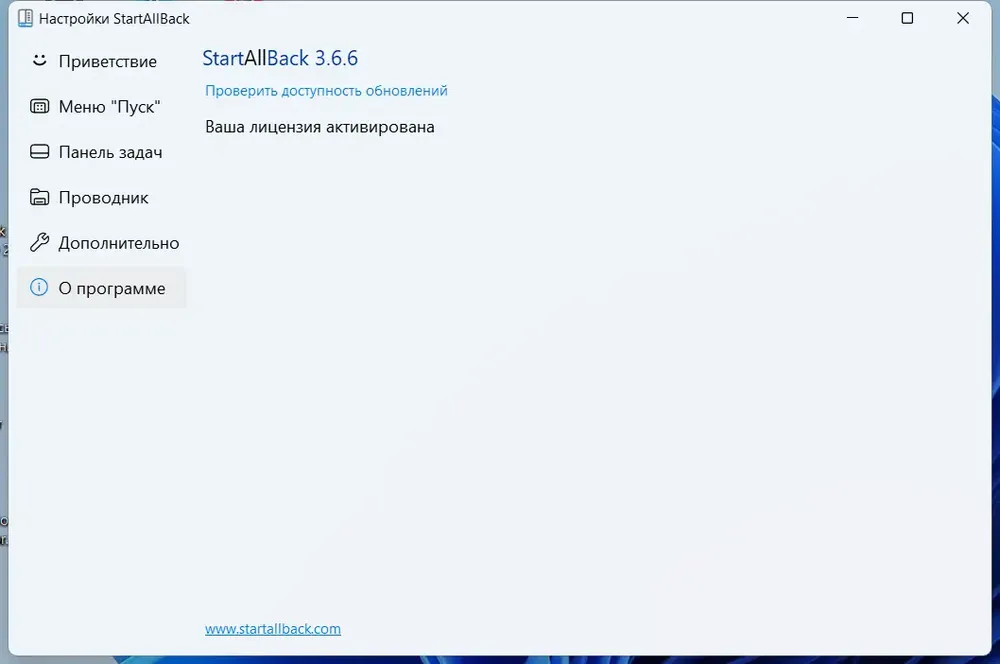Select the Дополнительно section
This screenshot has height=664, width=1000.
coord(101,242)
